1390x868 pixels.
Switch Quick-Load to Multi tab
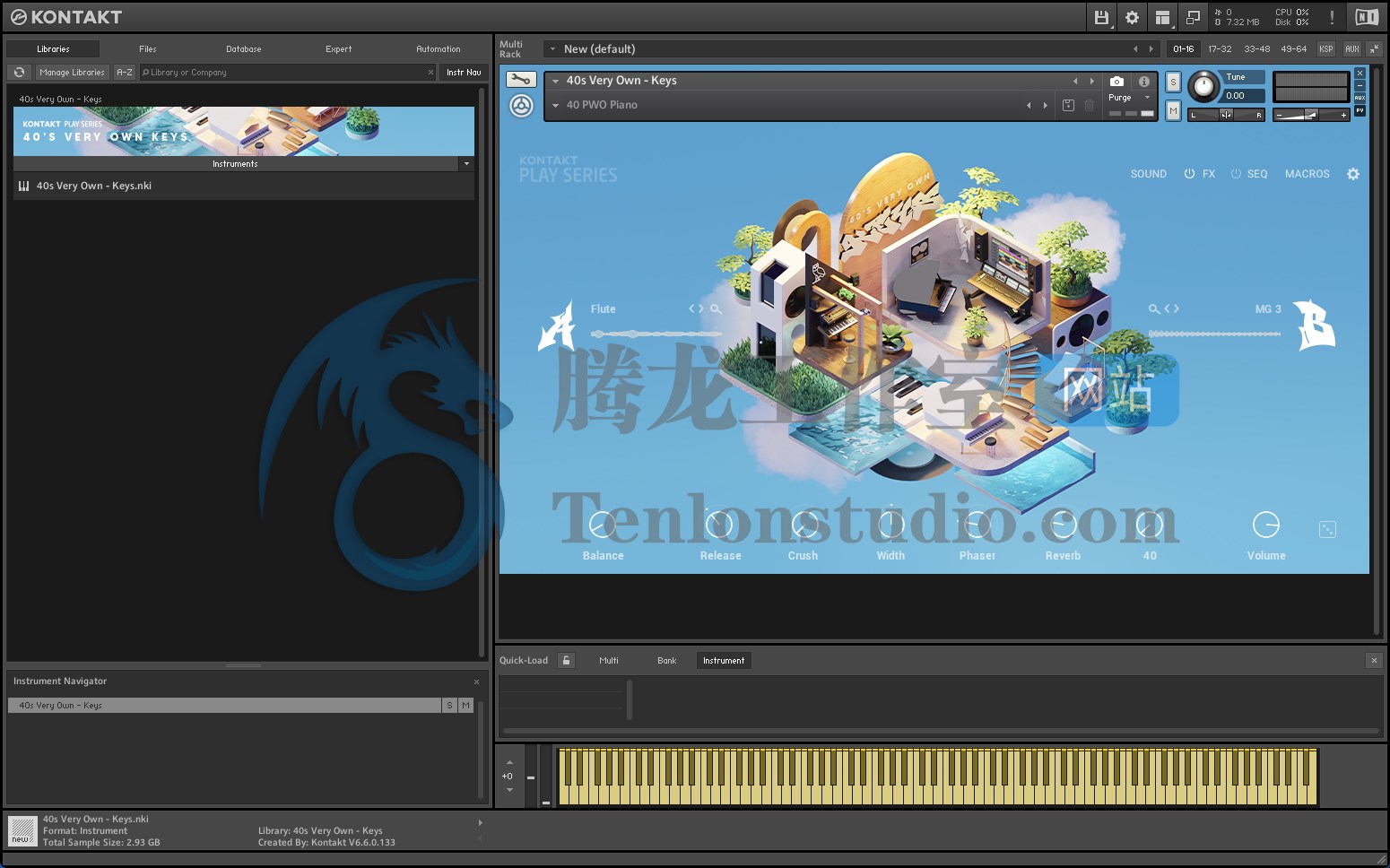(x=609, y=661)
